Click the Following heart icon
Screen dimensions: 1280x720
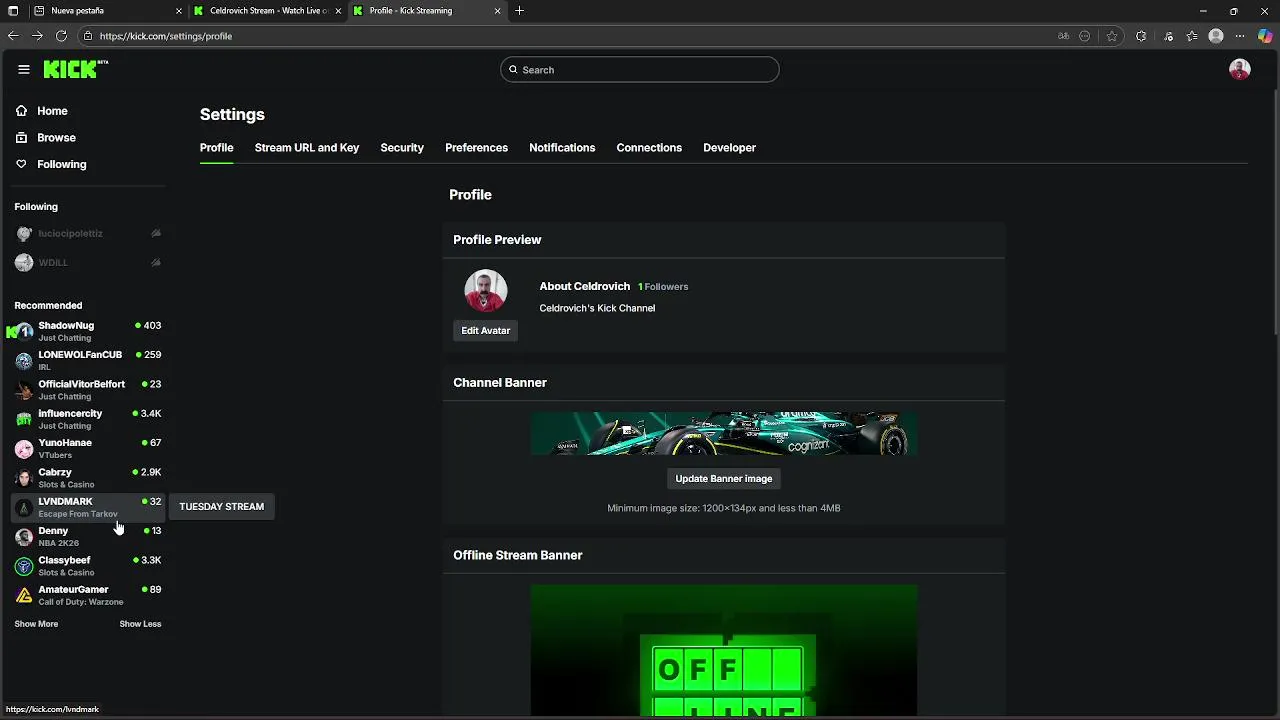pos(21,164)
